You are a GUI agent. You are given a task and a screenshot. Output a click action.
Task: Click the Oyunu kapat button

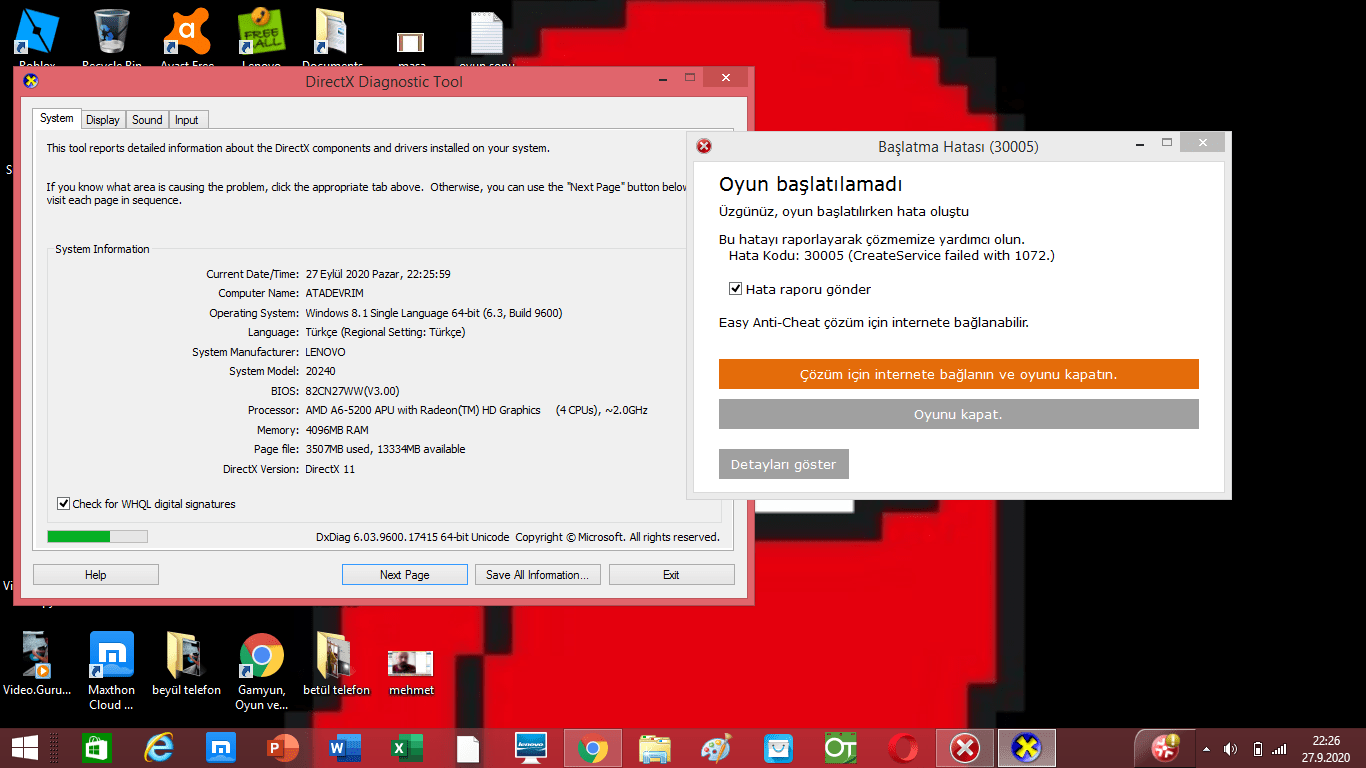(958, 414)
